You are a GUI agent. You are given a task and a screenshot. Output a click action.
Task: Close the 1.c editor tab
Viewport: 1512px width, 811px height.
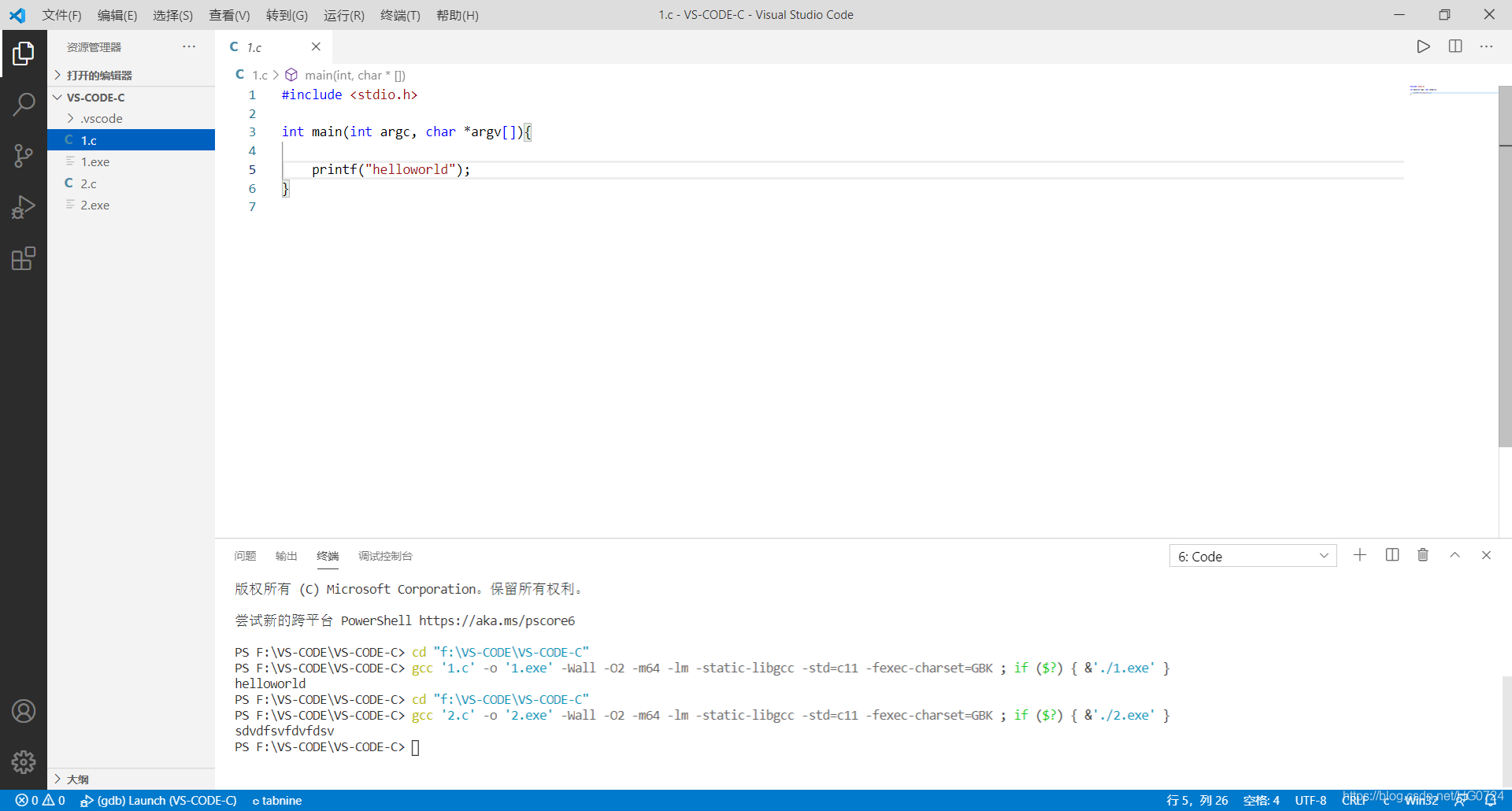point(316,46)
